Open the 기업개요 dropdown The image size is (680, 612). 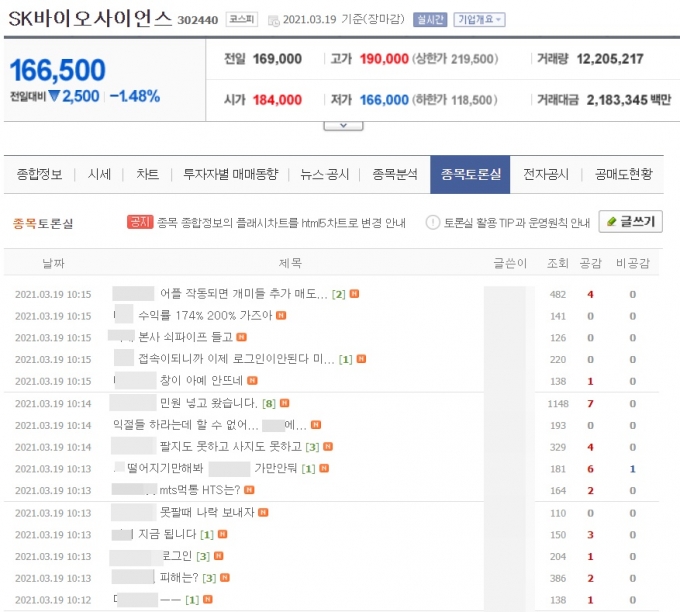[479, 19]
